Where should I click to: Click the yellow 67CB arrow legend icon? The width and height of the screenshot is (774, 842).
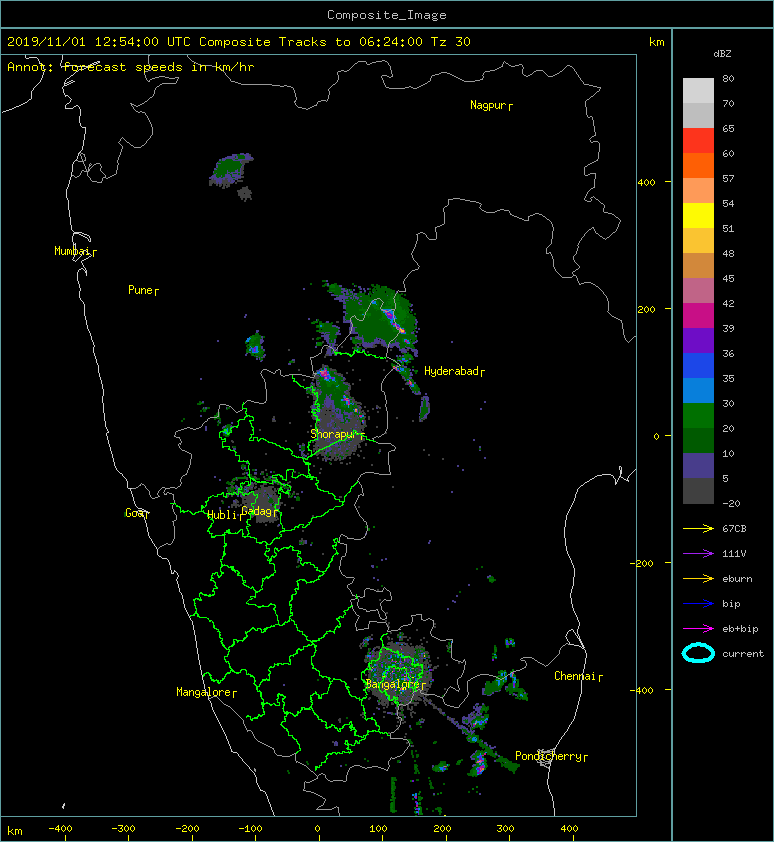click(x=698, y=528)
